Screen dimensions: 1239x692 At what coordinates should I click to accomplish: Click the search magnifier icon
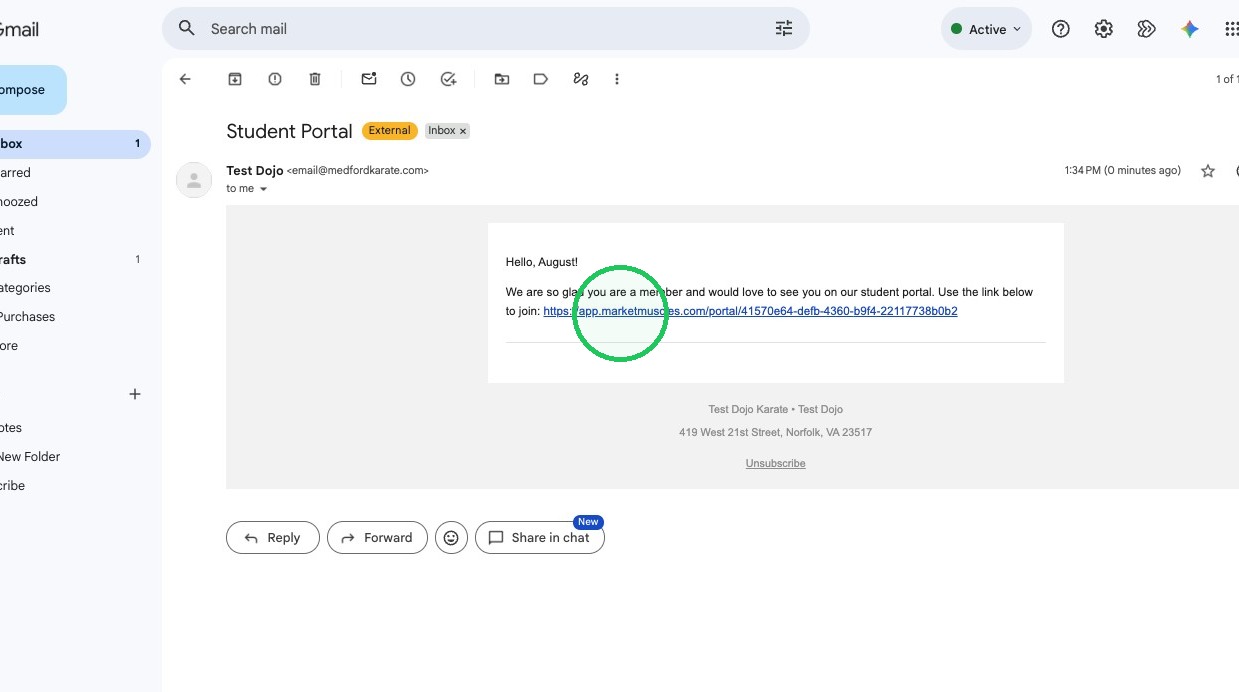tap(186, 29)
